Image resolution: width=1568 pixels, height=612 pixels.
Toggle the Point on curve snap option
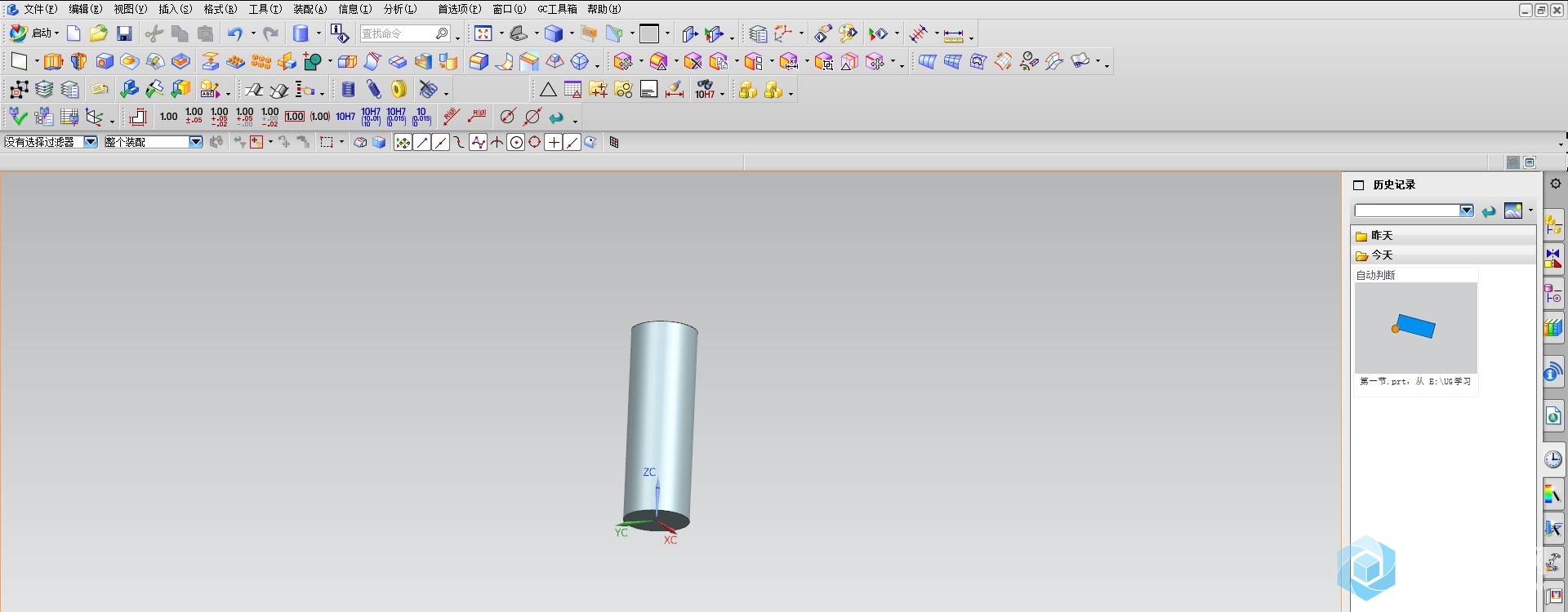(x=572, y=142)
